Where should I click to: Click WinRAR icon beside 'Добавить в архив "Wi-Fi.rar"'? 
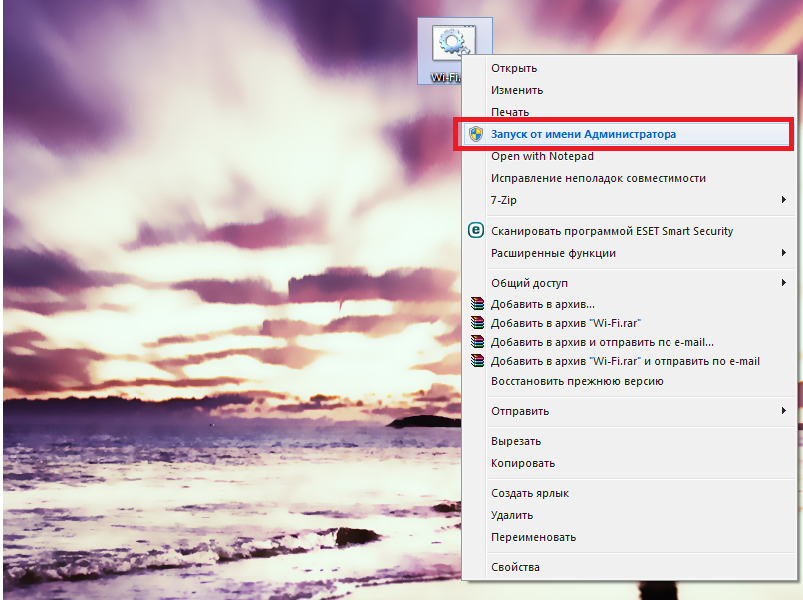[x=477, y=323]
